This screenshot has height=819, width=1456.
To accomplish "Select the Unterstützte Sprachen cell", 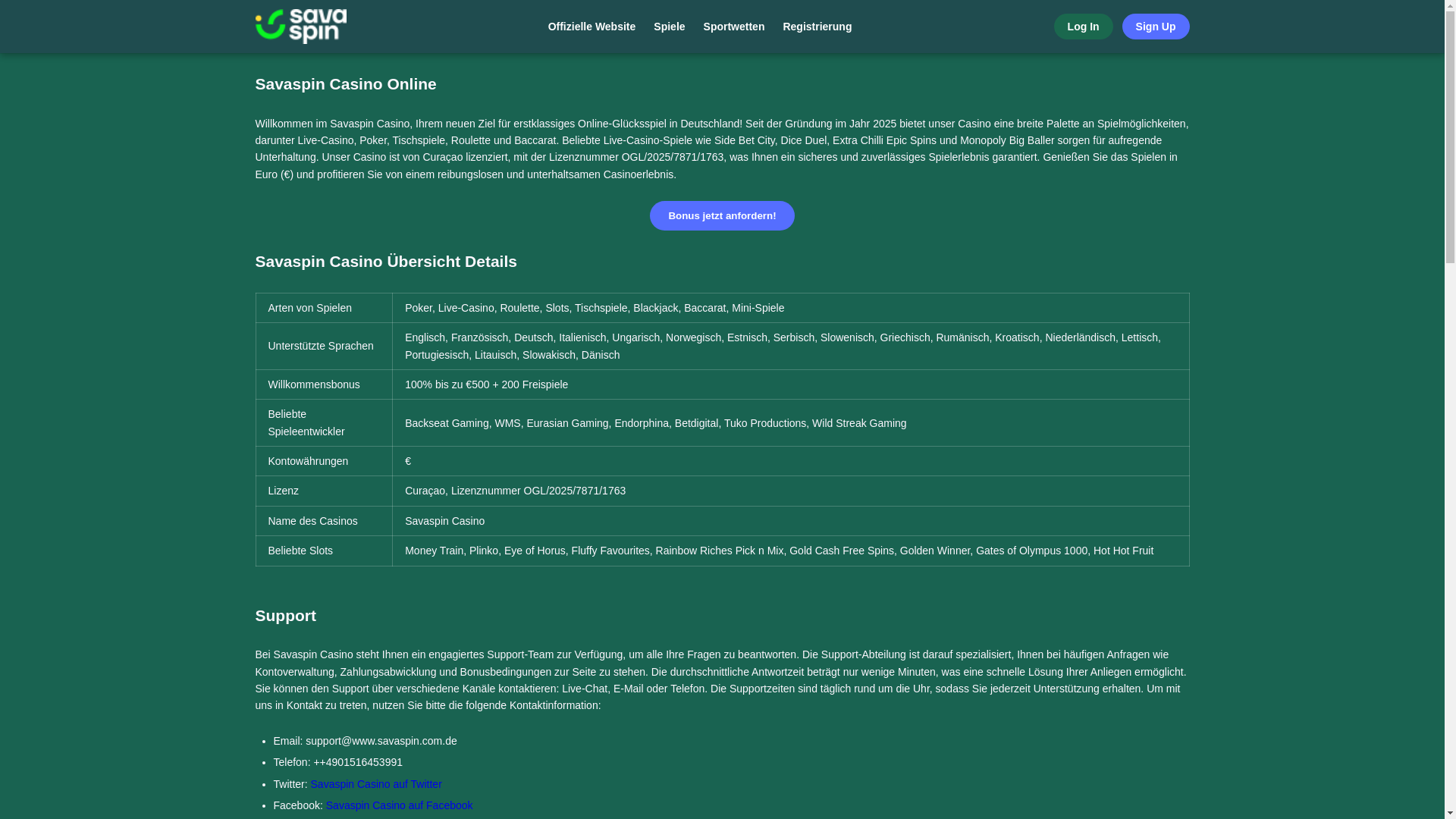I will click(324, 346).
